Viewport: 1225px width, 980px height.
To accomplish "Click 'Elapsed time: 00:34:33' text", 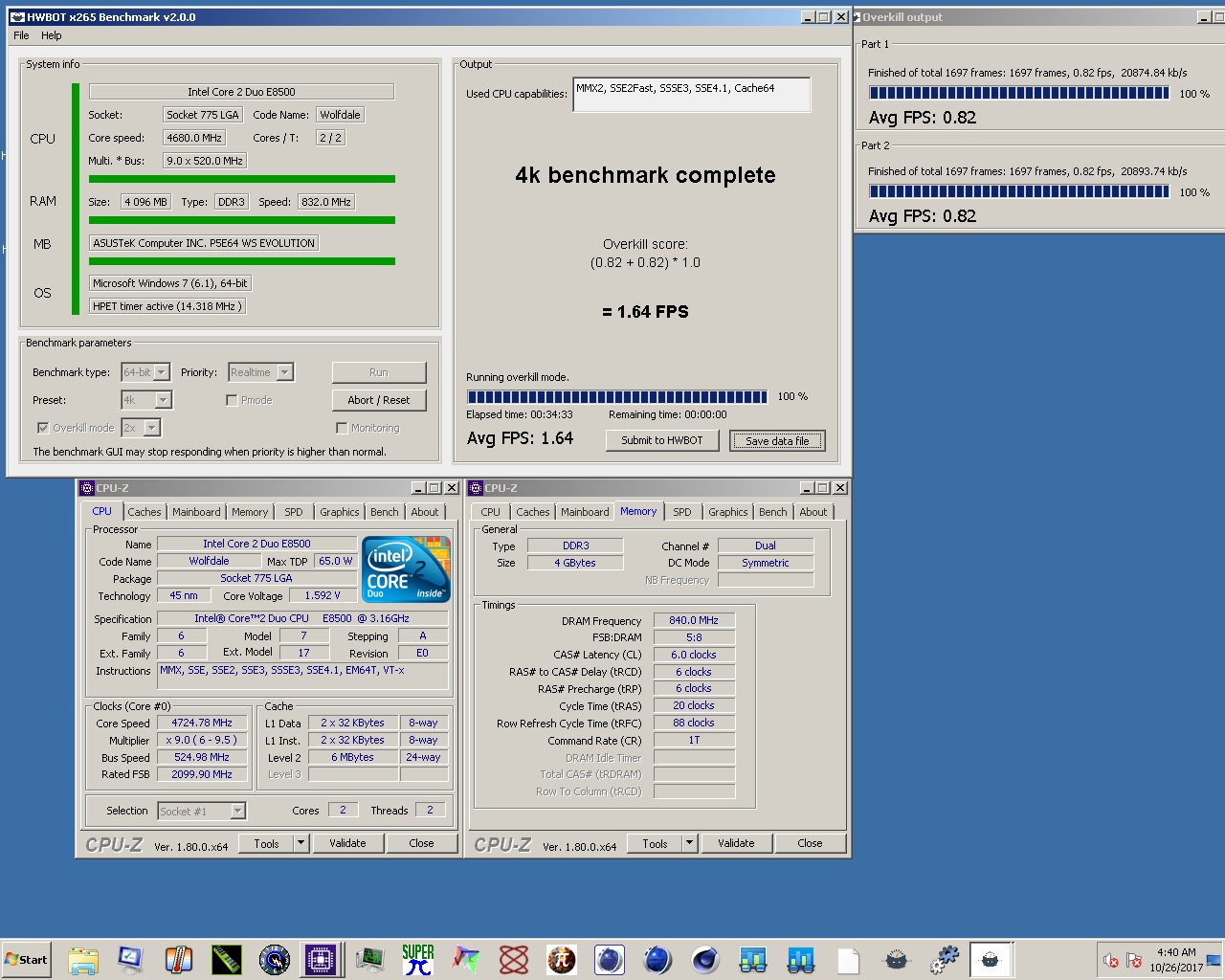I will 520,414.
